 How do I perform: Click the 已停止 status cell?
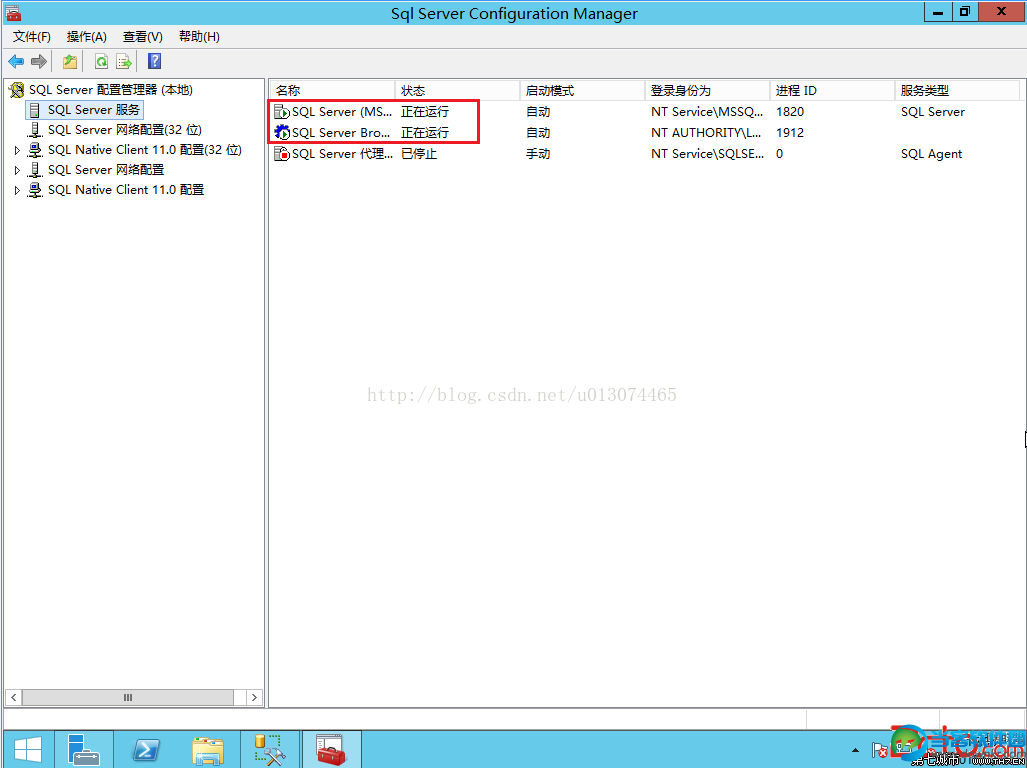coord(419,154)
